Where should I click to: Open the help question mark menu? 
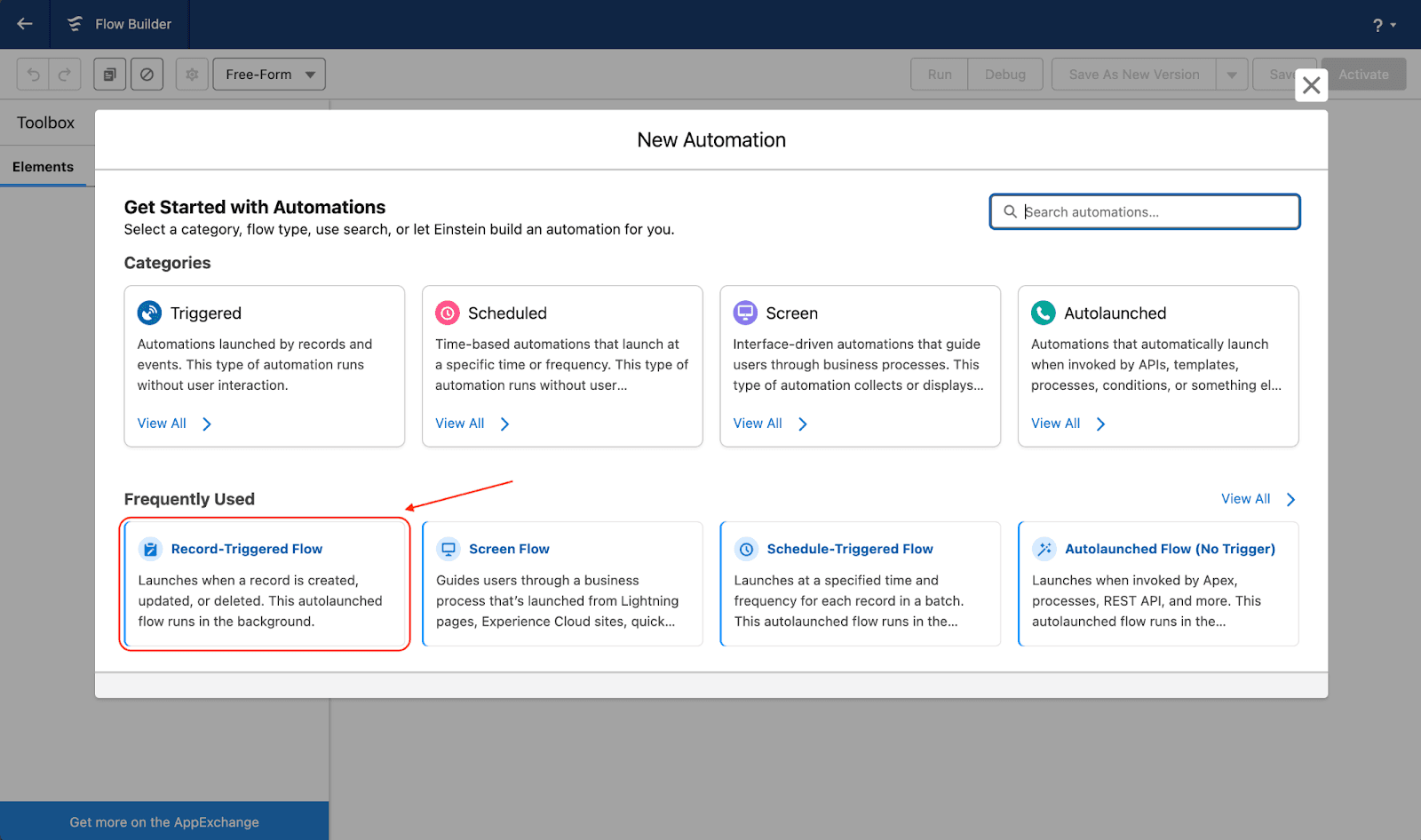tap(1383, 25)
